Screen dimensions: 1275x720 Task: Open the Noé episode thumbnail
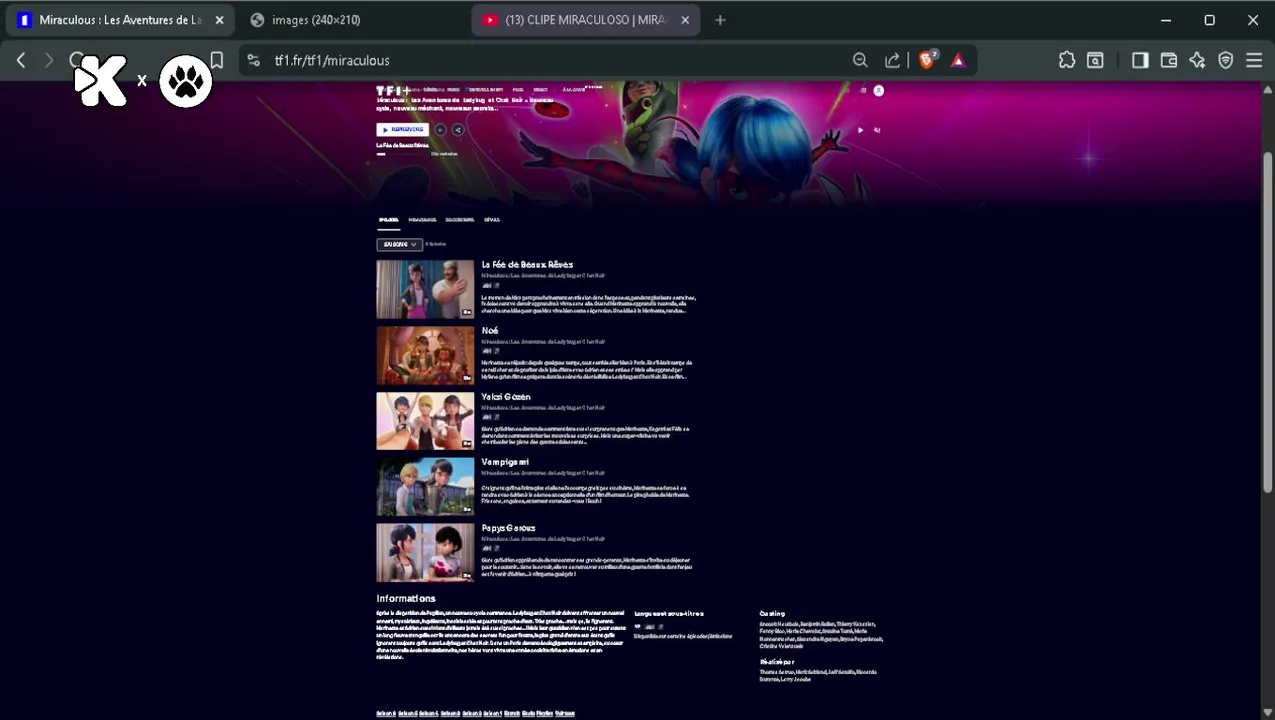pos(425,355)
